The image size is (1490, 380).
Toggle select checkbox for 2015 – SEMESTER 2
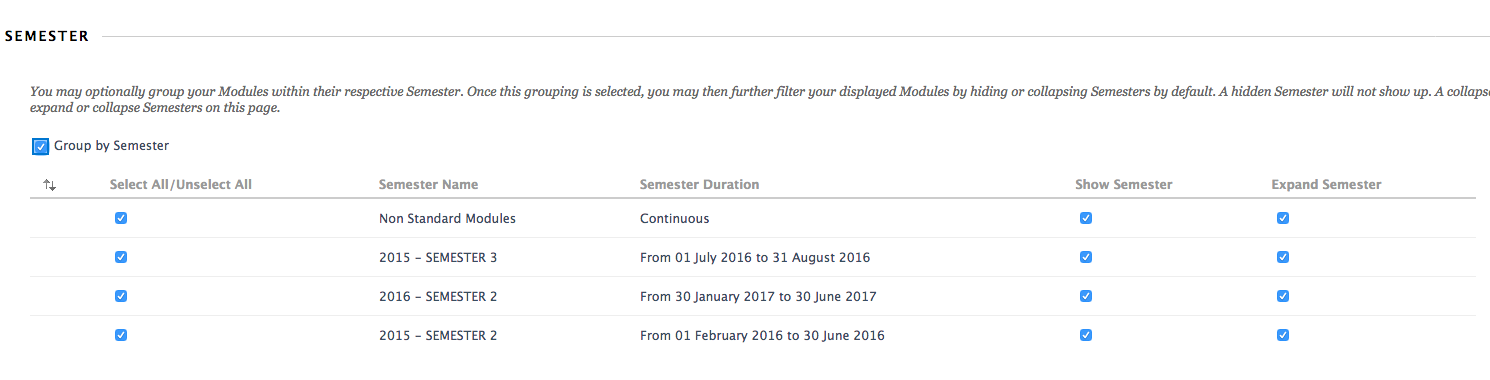[x=121, y=335]
